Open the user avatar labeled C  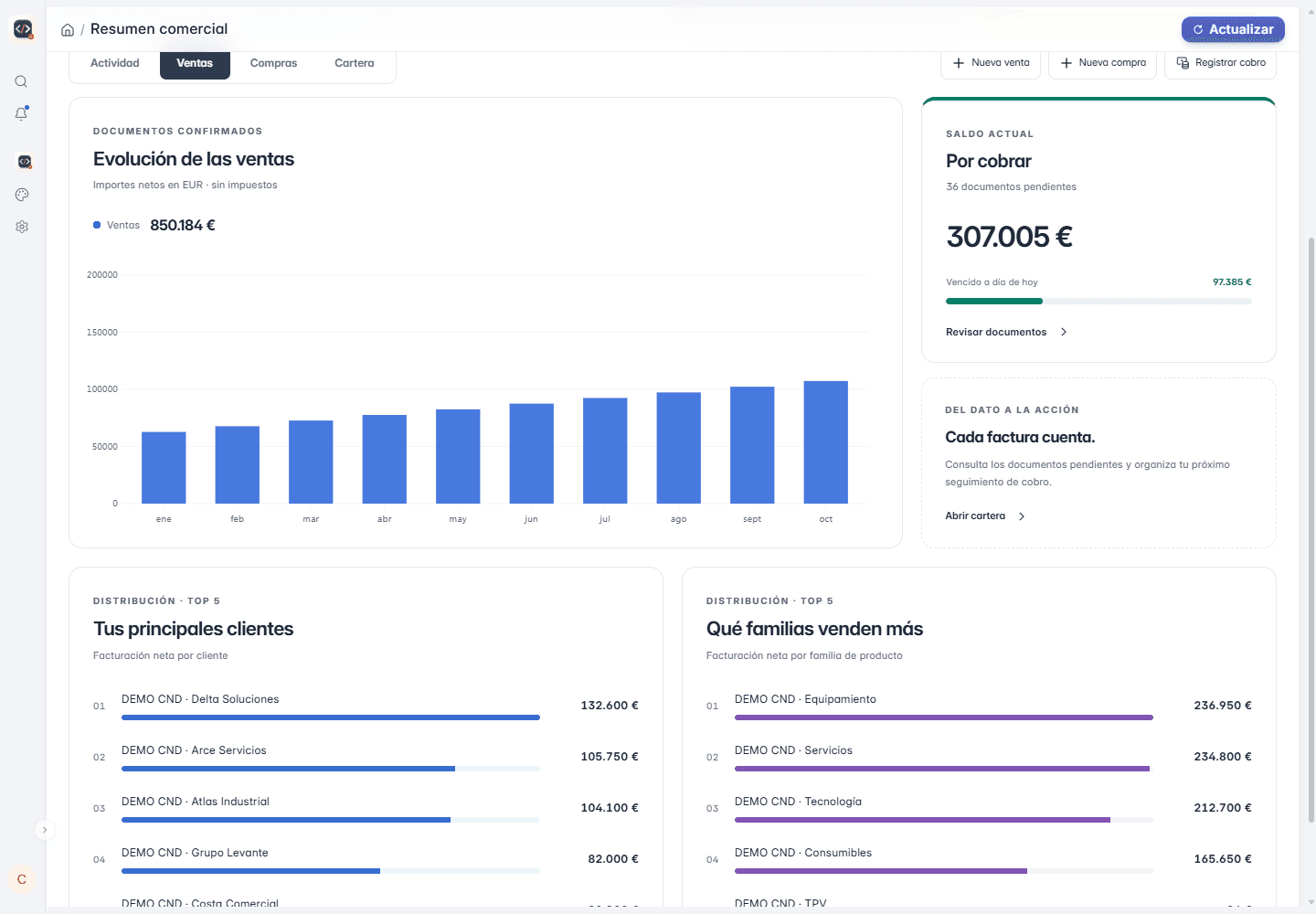pos(22,879)
